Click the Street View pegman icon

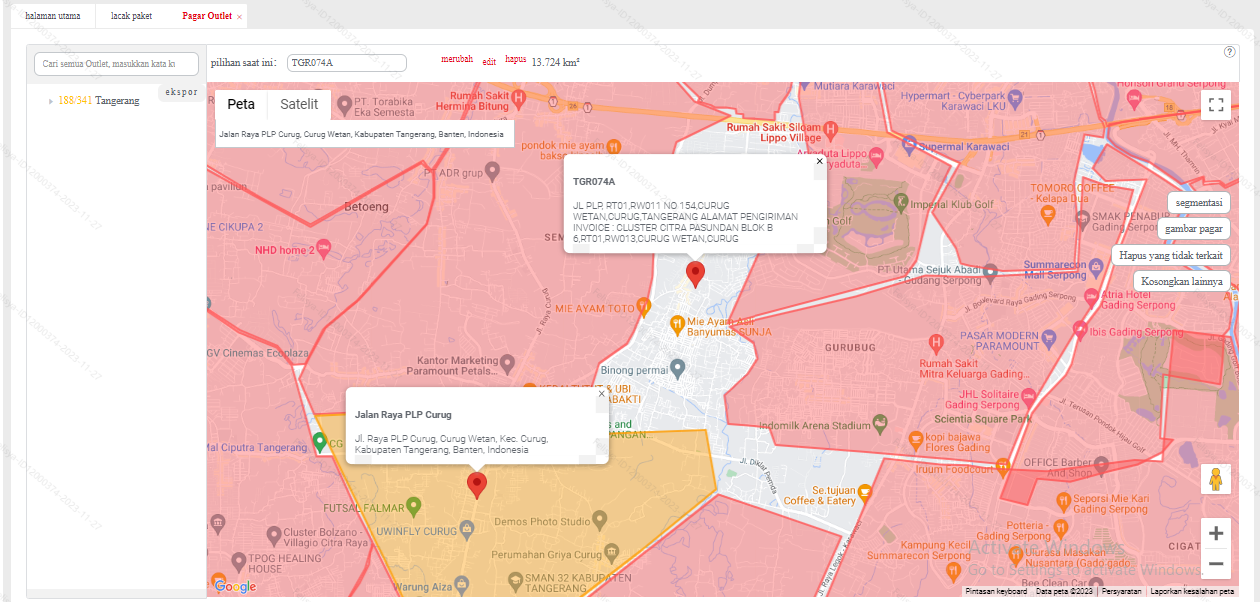coord(1216,479)
